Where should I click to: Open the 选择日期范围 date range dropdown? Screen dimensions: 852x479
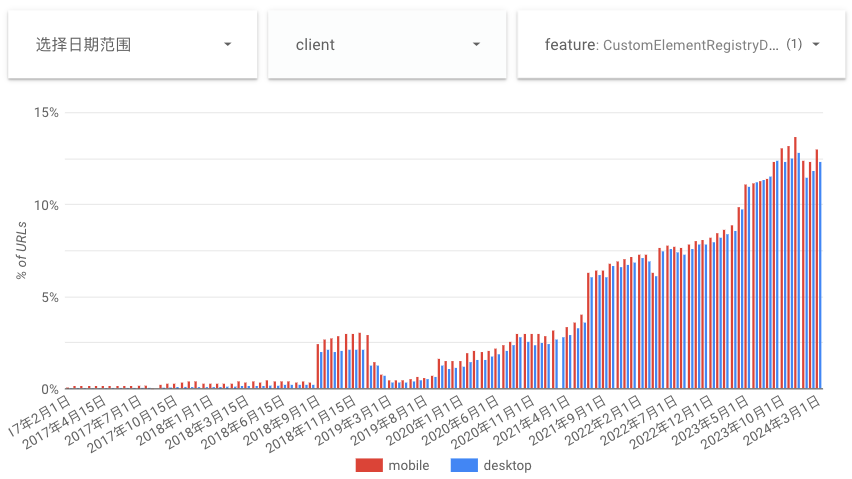pyautogui.click(x=133, y=45)
